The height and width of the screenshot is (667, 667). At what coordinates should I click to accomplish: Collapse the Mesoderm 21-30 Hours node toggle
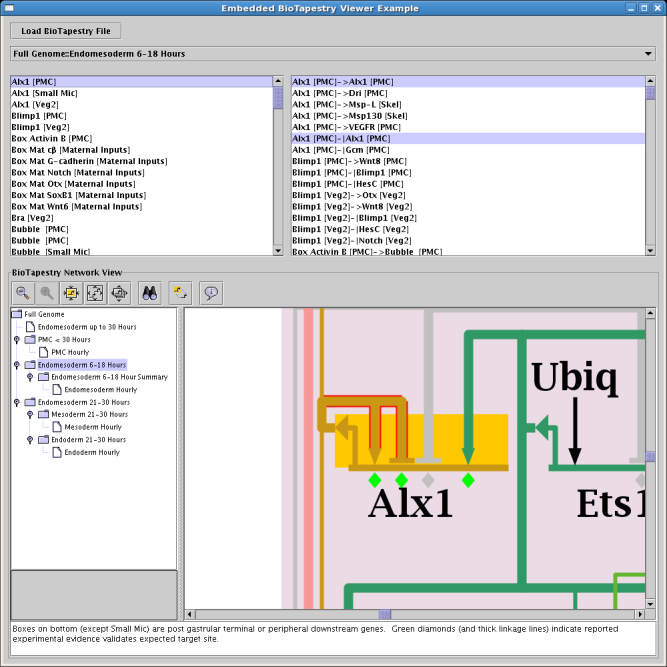point(30,414)
